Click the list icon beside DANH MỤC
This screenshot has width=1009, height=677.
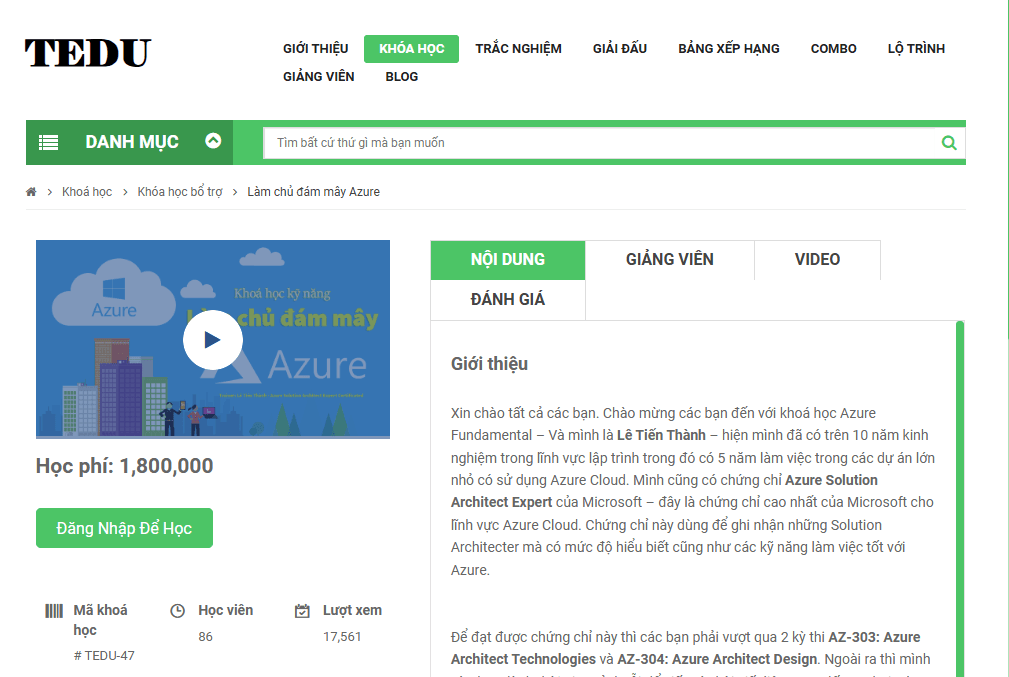(x=48, y=142)
